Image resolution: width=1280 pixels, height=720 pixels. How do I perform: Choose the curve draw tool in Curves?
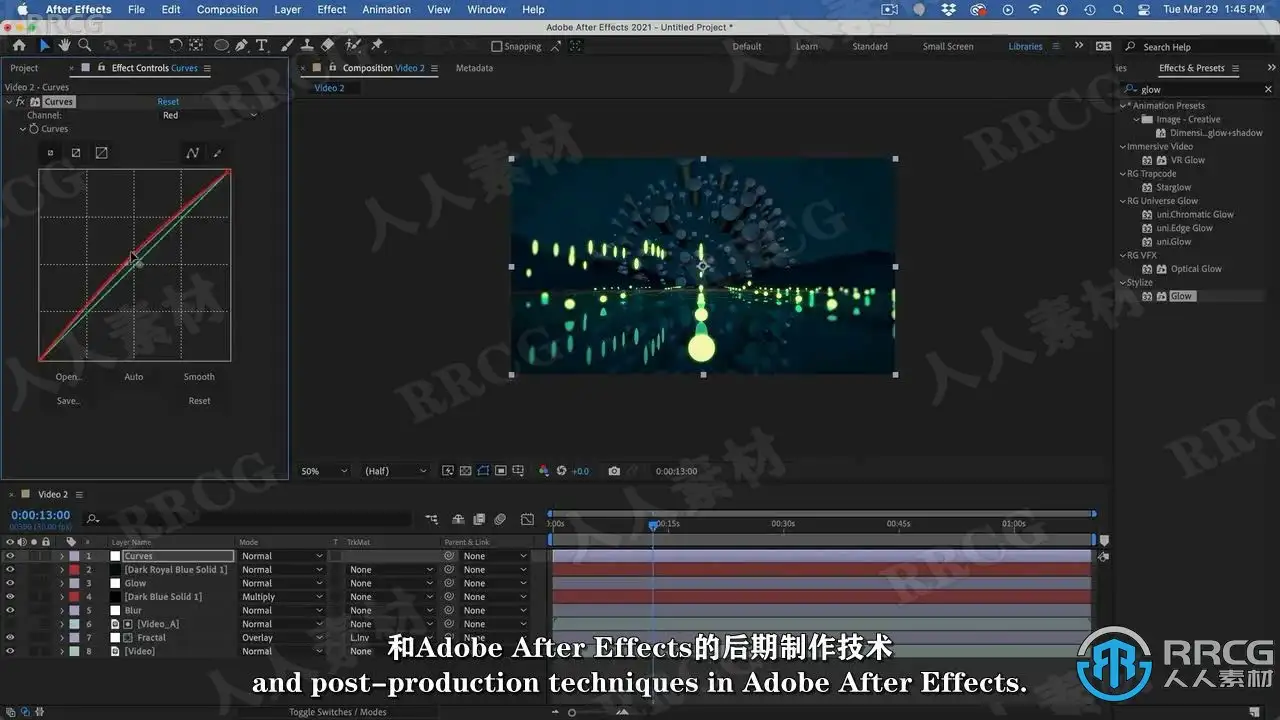[x=192, y=153]
